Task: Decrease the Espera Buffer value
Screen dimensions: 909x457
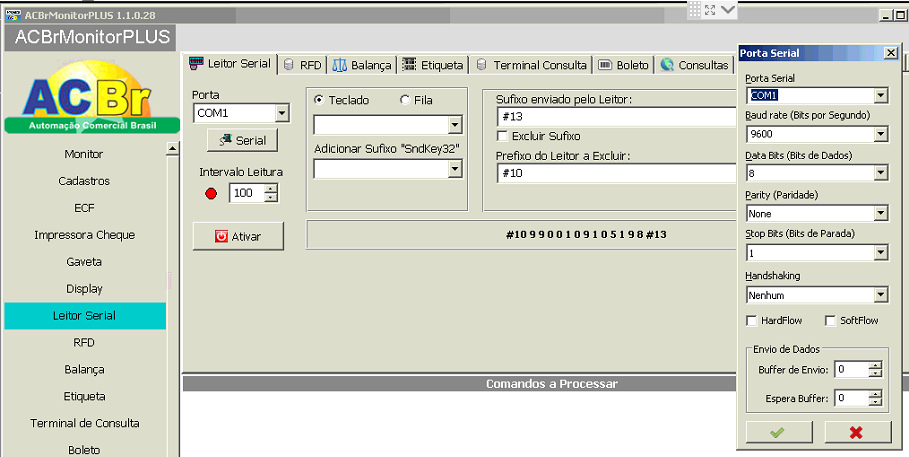Action: click(x=875, y=402)
